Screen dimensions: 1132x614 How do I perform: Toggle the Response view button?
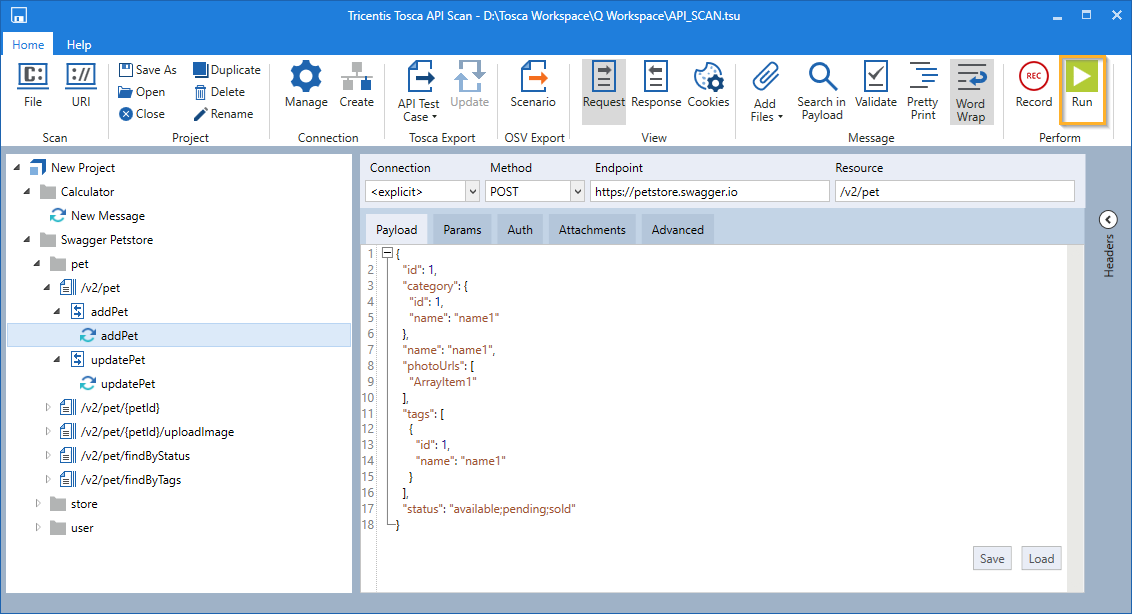pyautogui.click(x=656, y=86)
